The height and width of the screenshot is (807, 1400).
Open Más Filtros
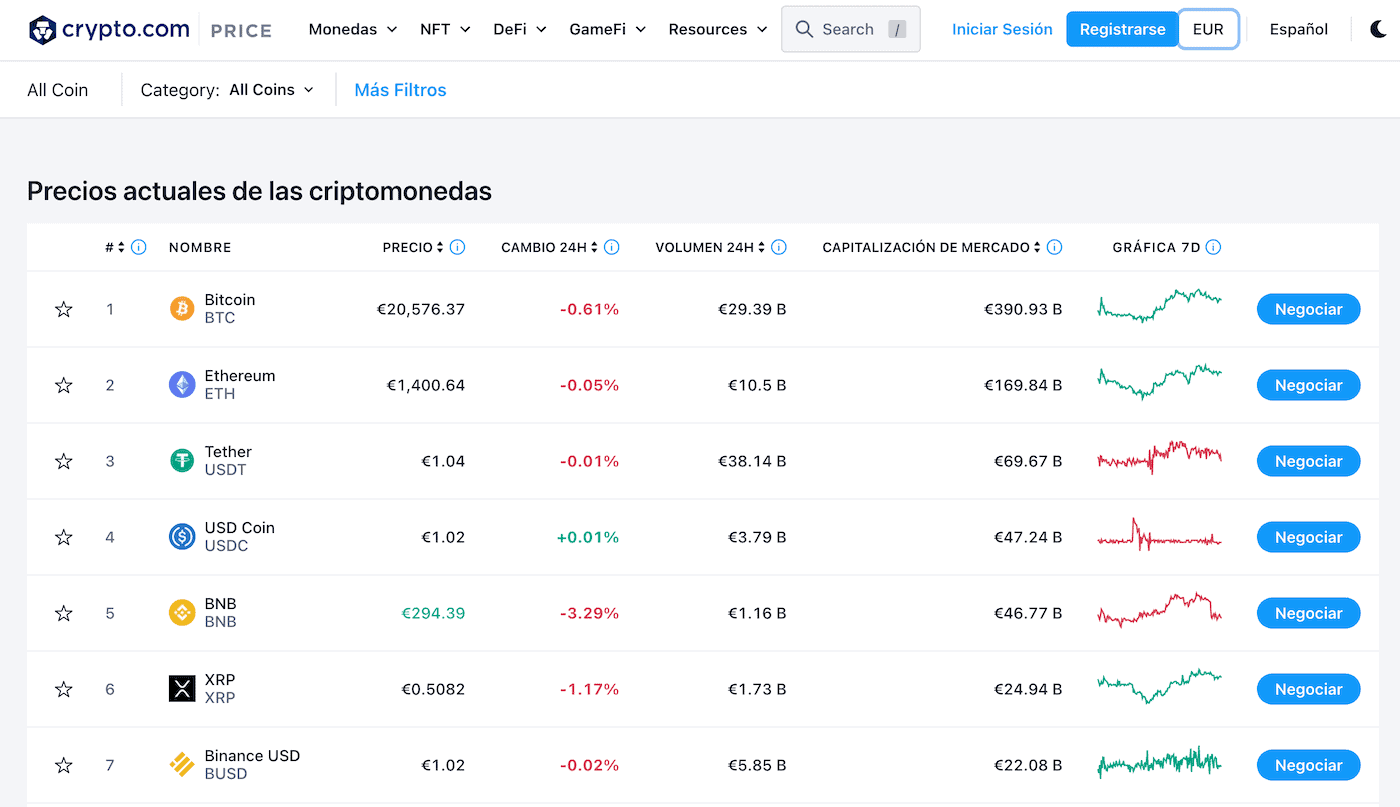[400, 90]
